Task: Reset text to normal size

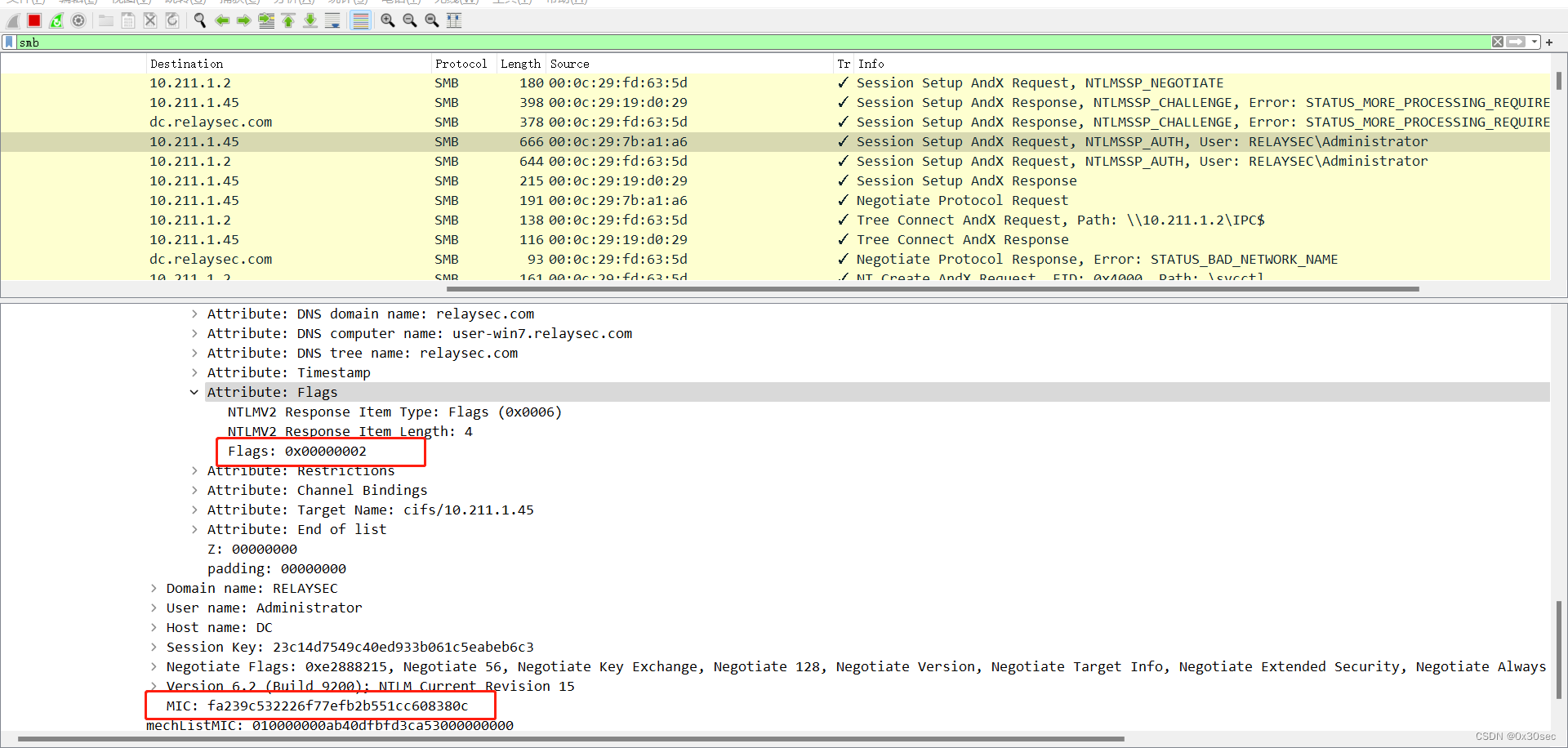Action: pyautogui.click(x=432, y=20)
